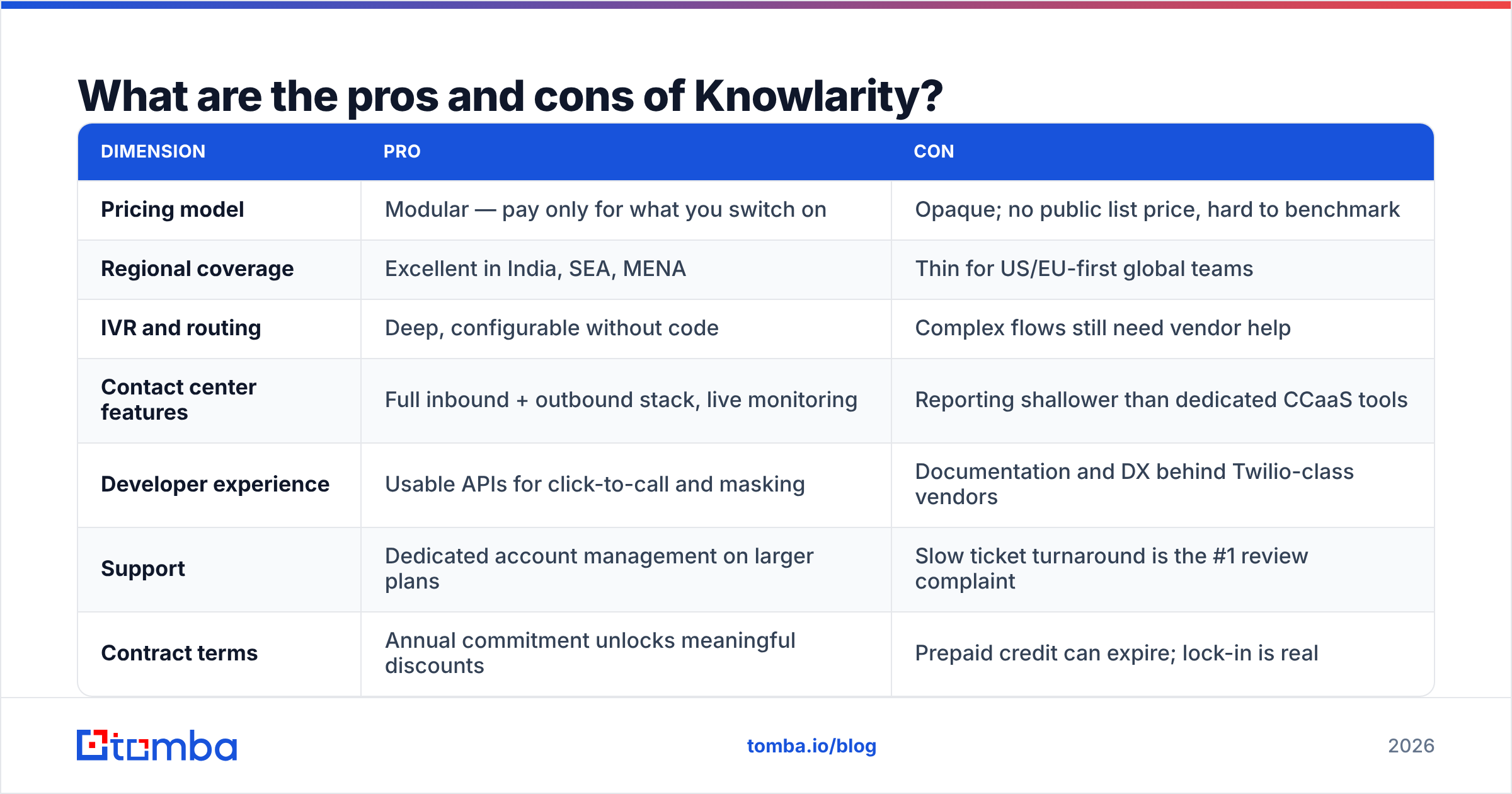
Task: Click 'Modular — pay only for what you switch on'
Action: pyautogui.click(x=605, y=209)
